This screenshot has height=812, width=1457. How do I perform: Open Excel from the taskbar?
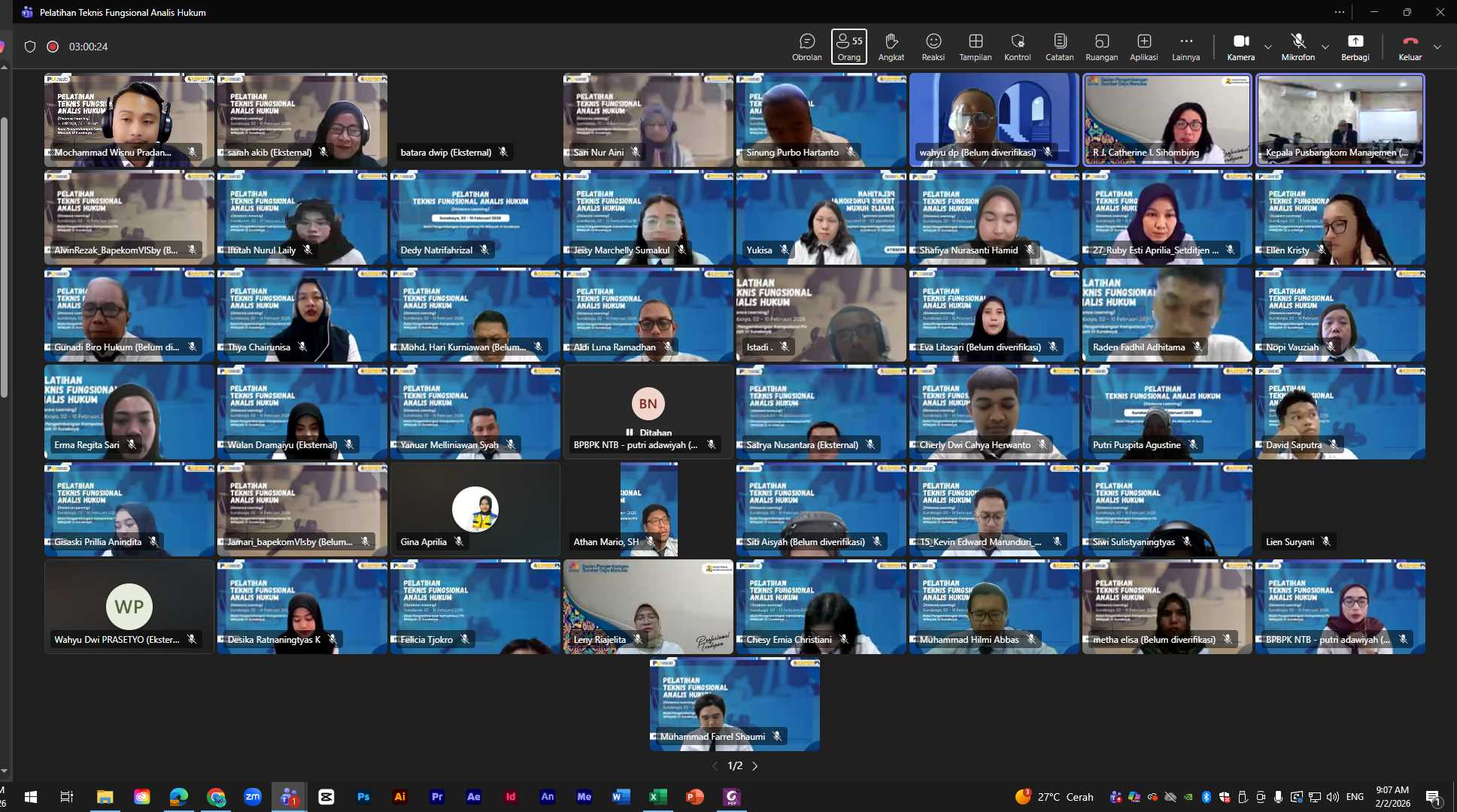[x=657, y=797]
